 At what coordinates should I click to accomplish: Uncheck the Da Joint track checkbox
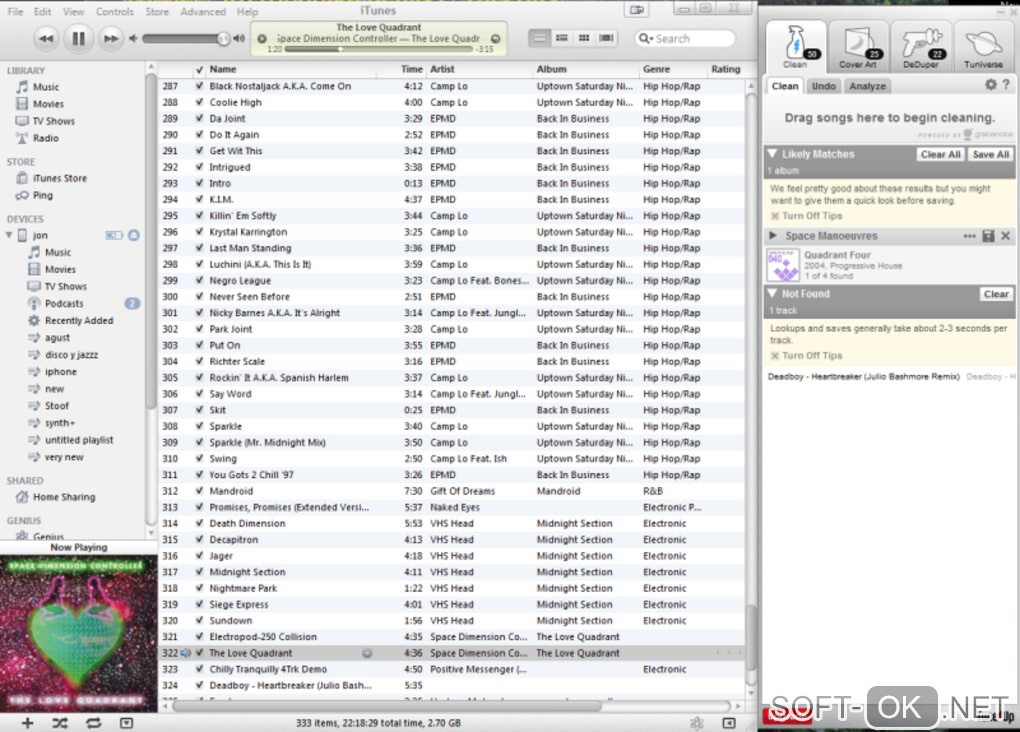(x=200, y=118)
